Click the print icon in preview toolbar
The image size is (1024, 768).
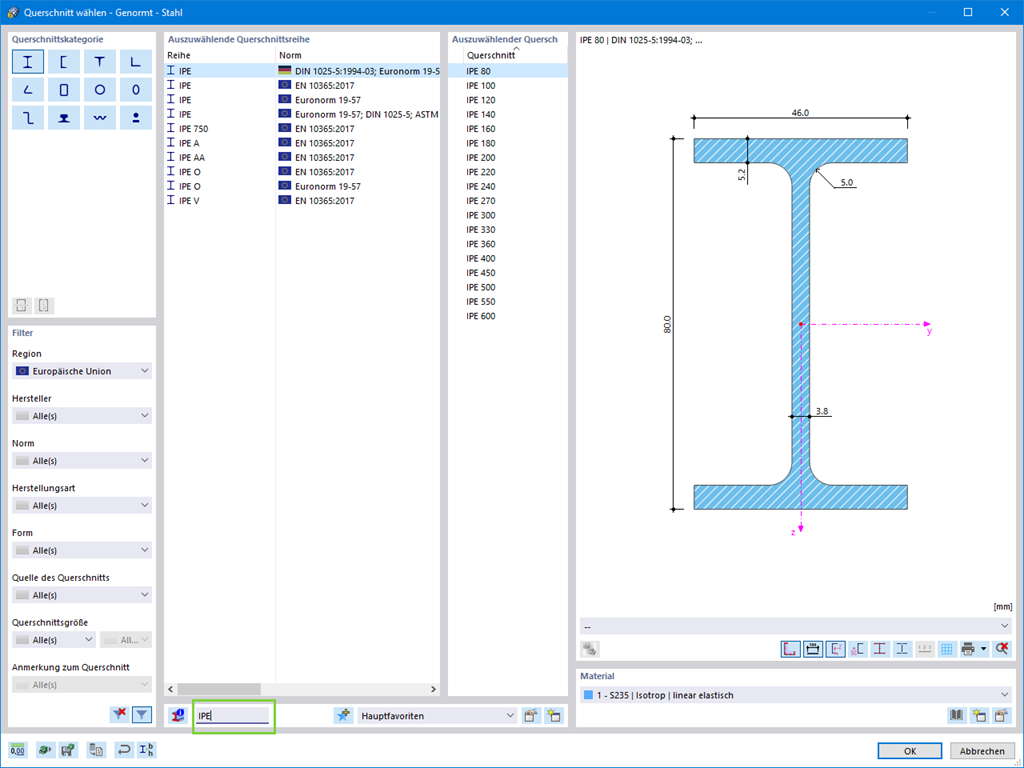pyautogui.click(x=968, y=649)
